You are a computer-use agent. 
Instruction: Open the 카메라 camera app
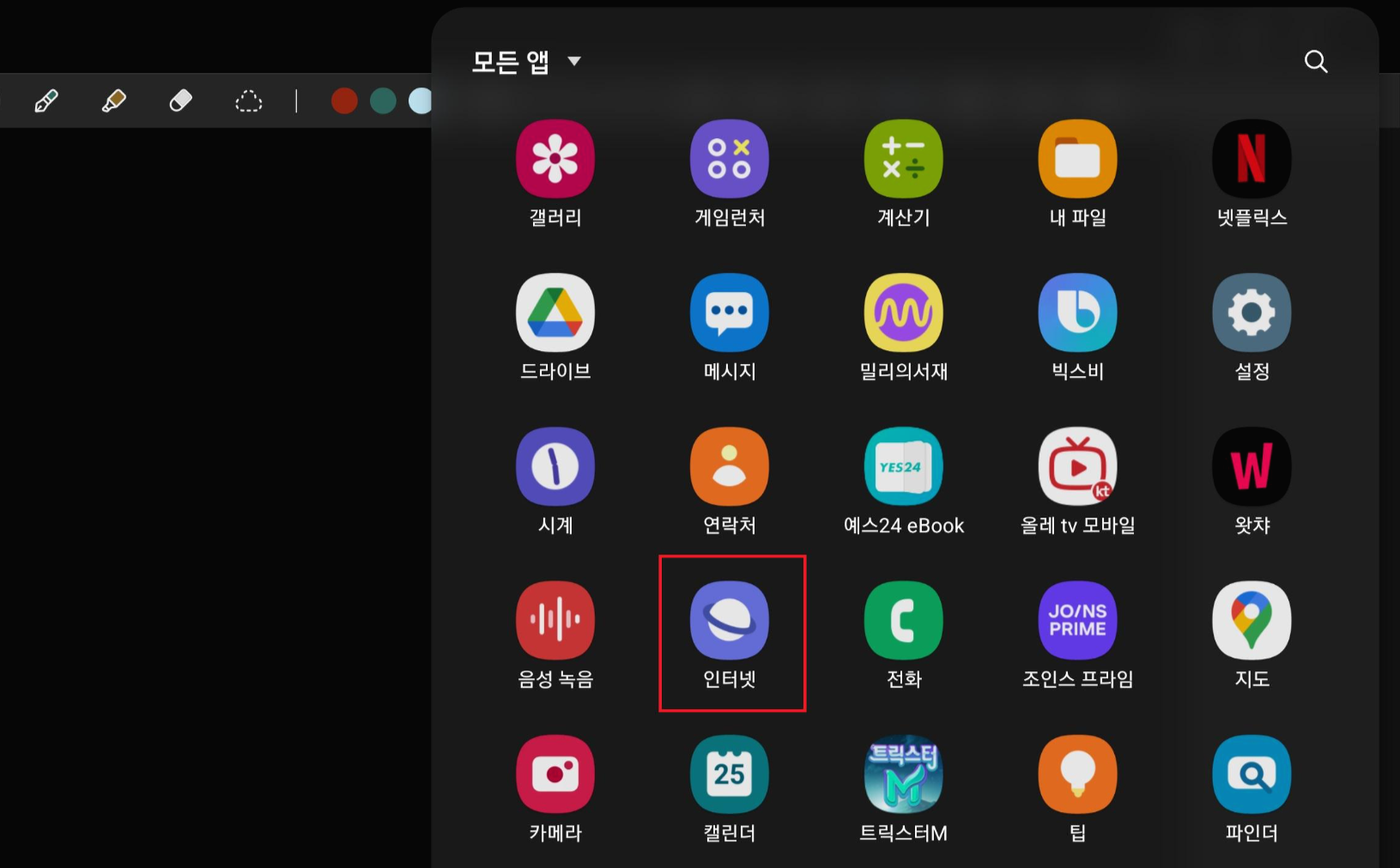[555, 774]
